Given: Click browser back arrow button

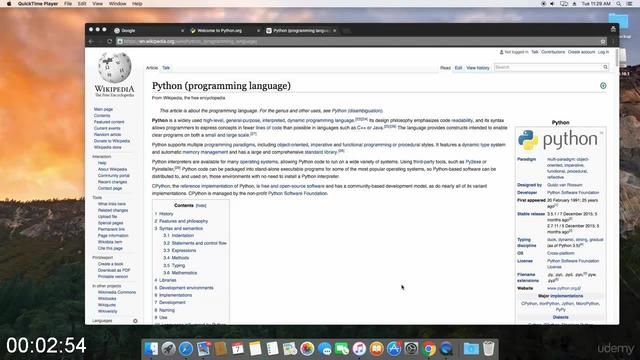Looking at the screenshot, I should pyautogui.click(x=91, y=42).
